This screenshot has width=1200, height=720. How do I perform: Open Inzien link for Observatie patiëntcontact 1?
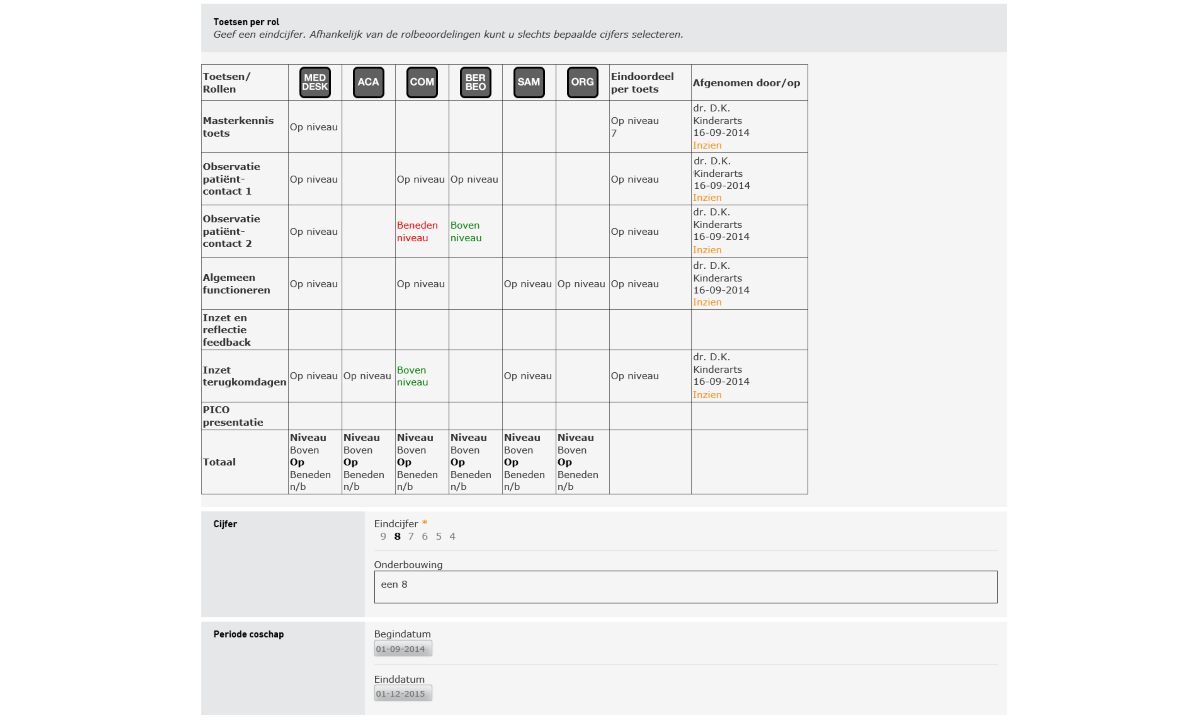(707, 198)
